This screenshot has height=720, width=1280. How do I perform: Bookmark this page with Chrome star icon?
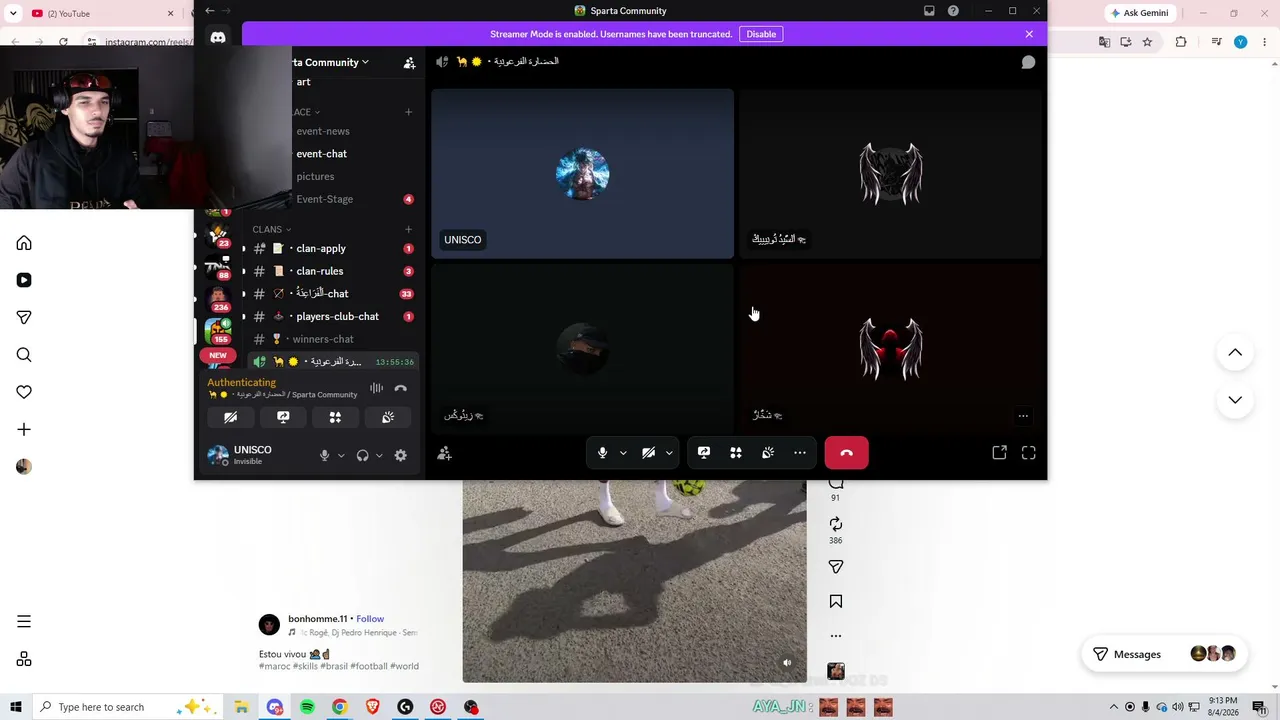pos(1147,42)
